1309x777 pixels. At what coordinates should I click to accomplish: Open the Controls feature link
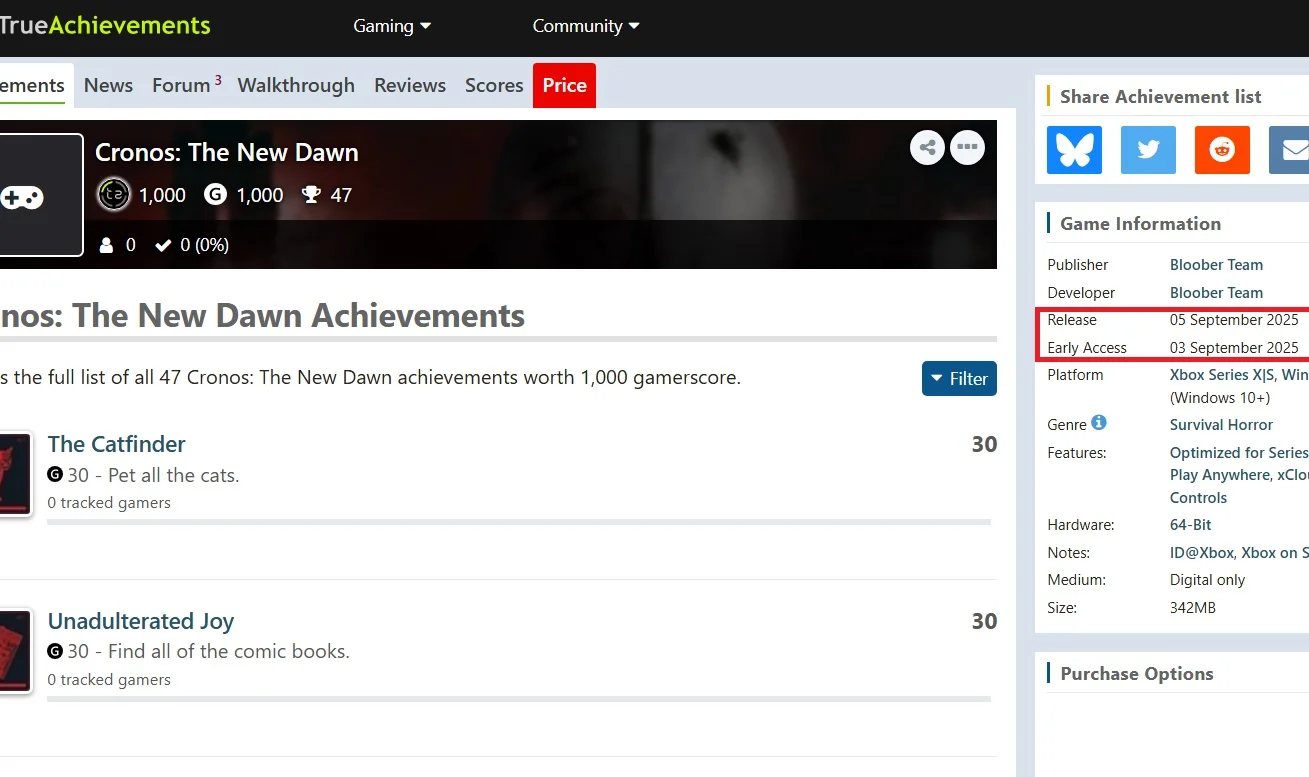pos(1198,498)
